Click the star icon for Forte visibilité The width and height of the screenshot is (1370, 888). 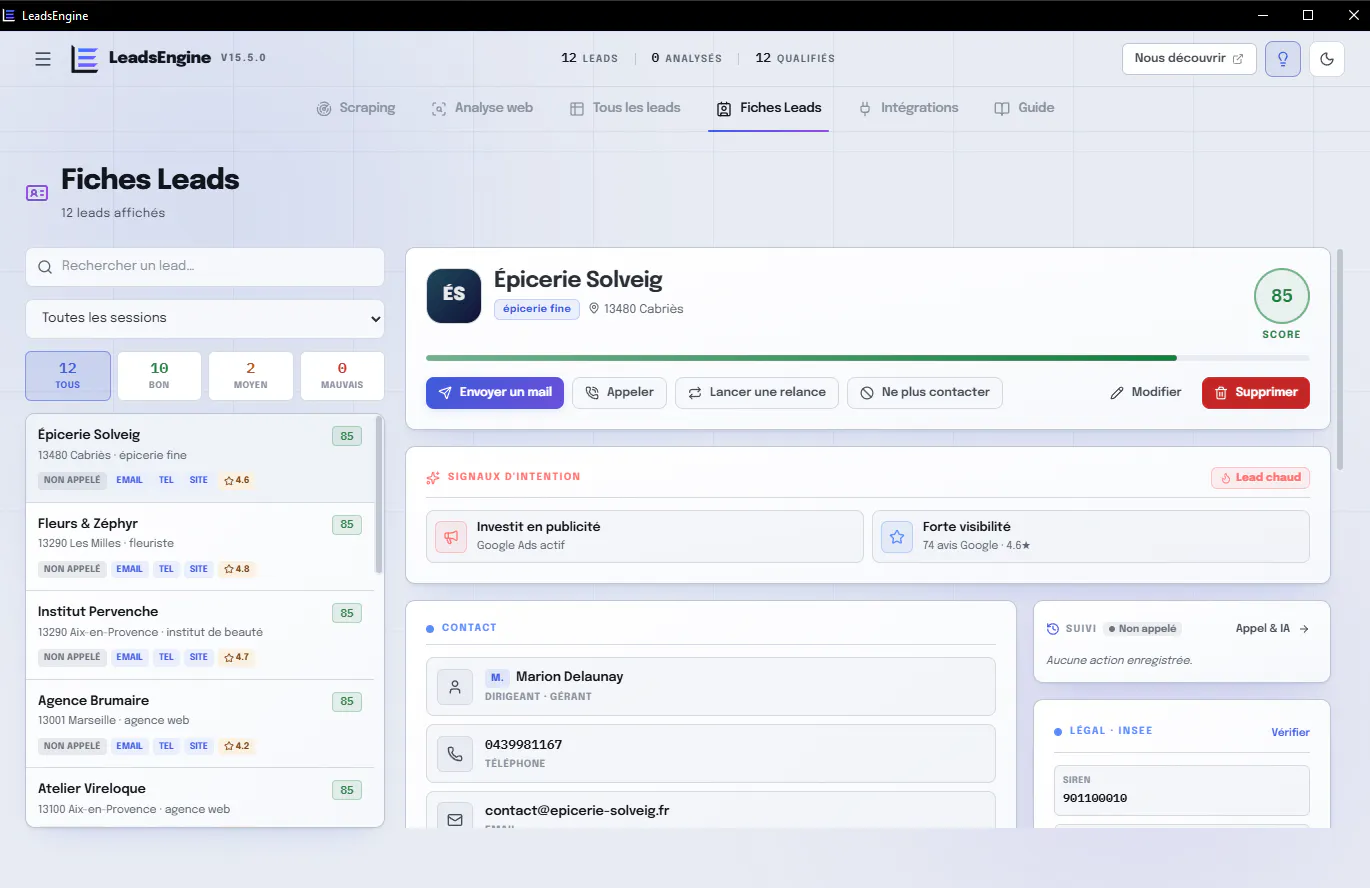(x=897, y=537)
